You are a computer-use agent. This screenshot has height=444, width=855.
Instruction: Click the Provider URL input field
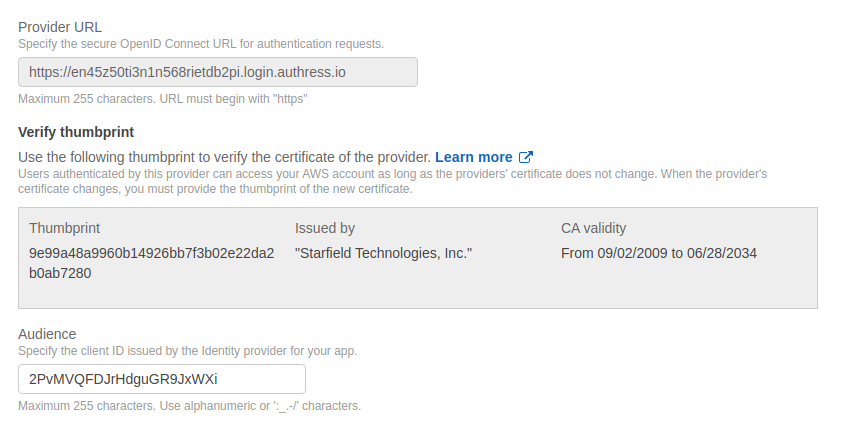click(x=218, y=72)
